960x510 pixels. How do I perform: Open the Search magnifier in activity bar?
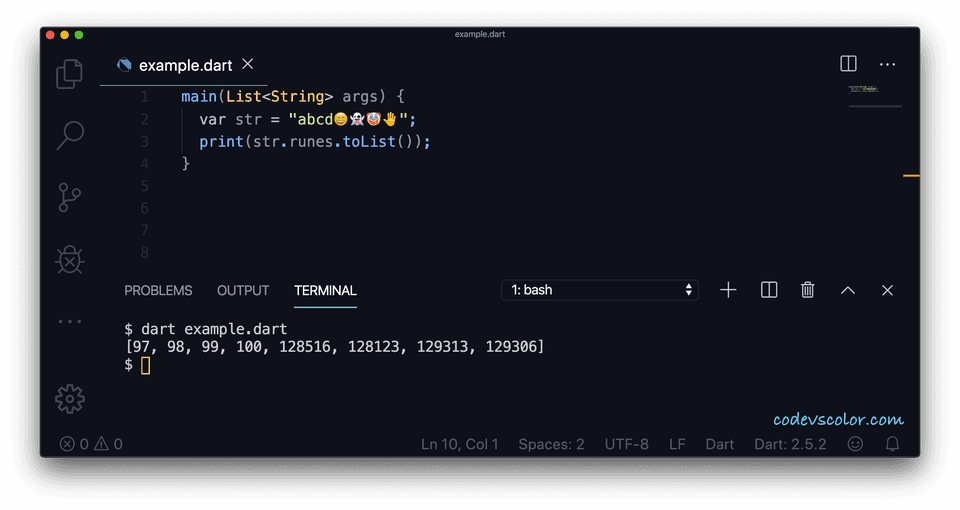[70, 134]
